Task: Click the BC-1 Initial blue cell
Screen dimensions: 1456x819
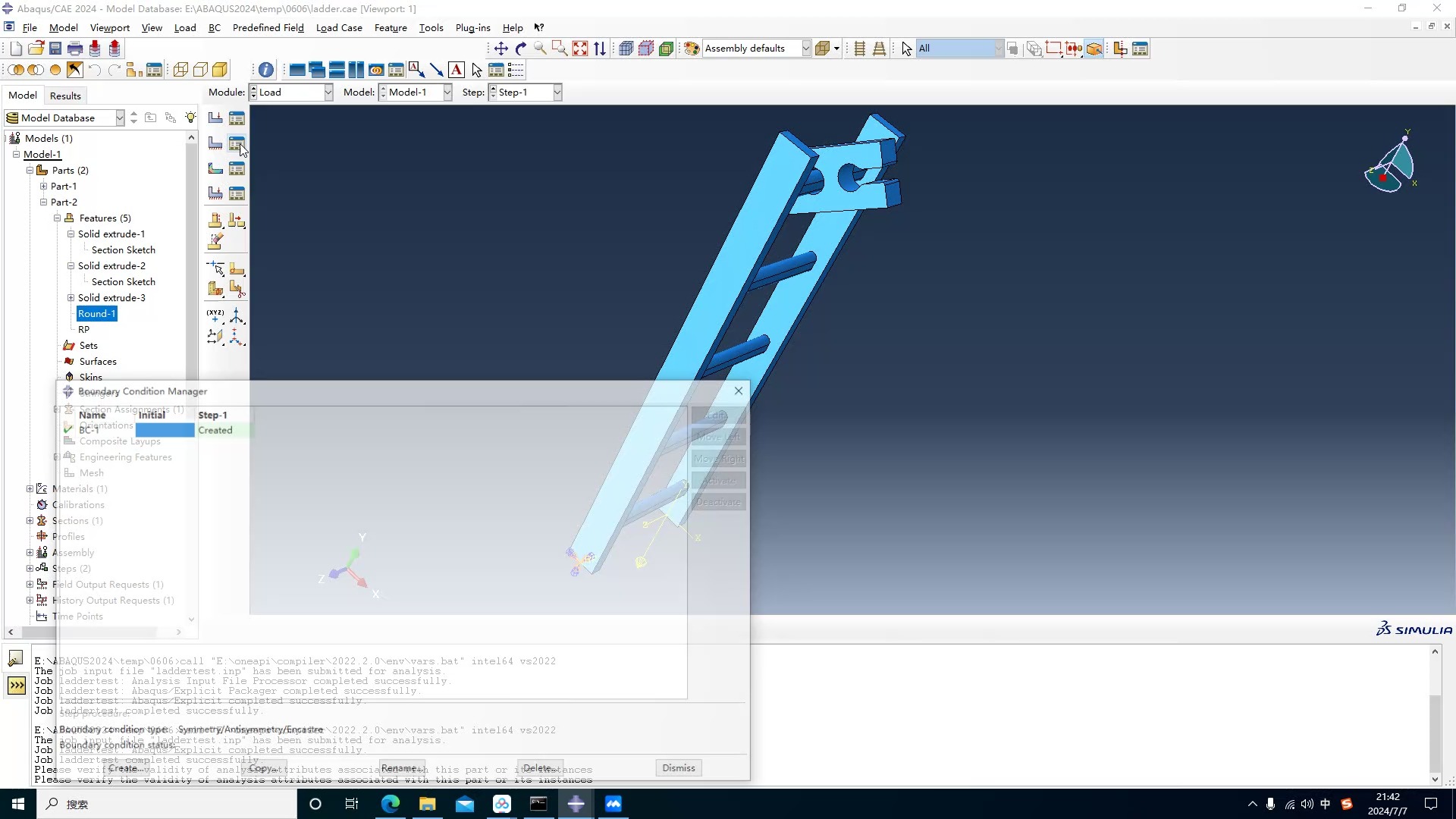Action: click(x=165, y=430)
